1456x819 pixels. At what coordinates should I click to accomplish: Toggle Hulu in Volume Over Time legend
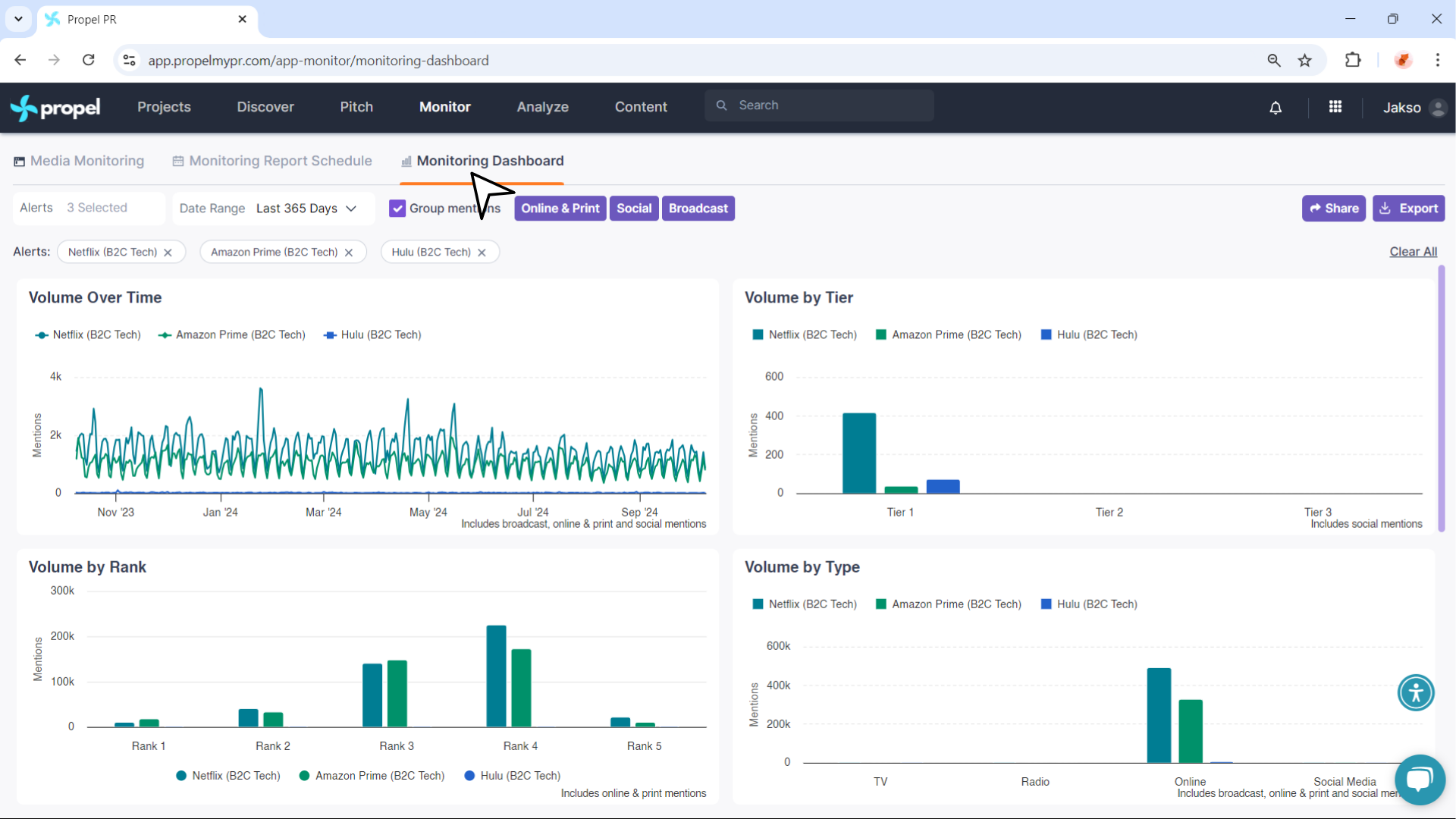tap(372, 335)
